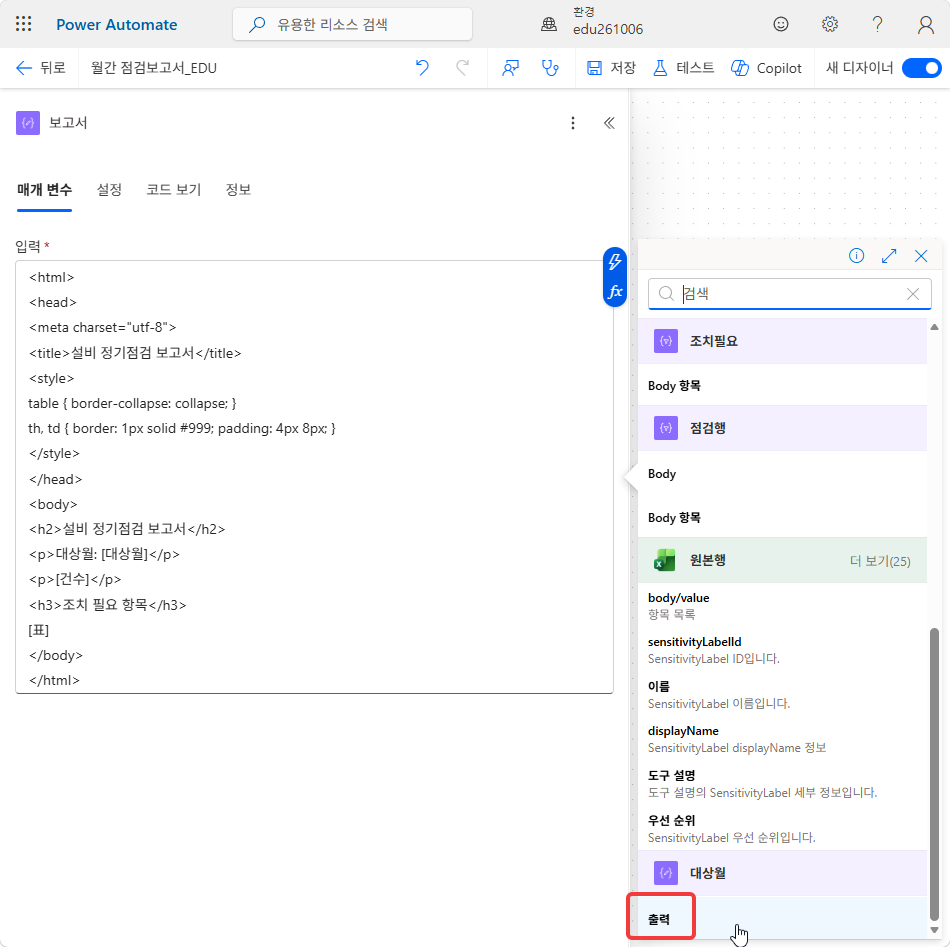This screenshot has height=947, width=950.
Task: Select the 우선 순위 token
Action: click(782, 829)
